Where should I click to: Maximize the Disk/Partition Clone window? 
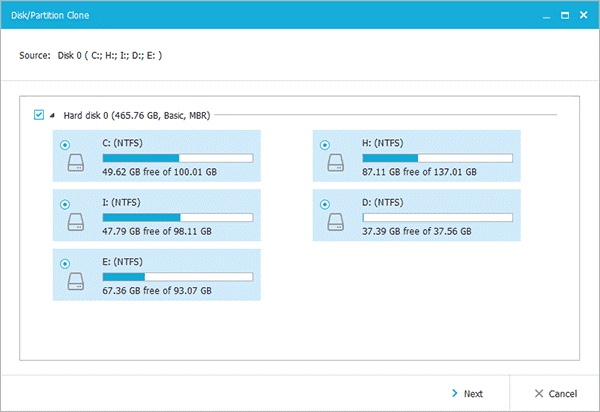pos(563,16)
